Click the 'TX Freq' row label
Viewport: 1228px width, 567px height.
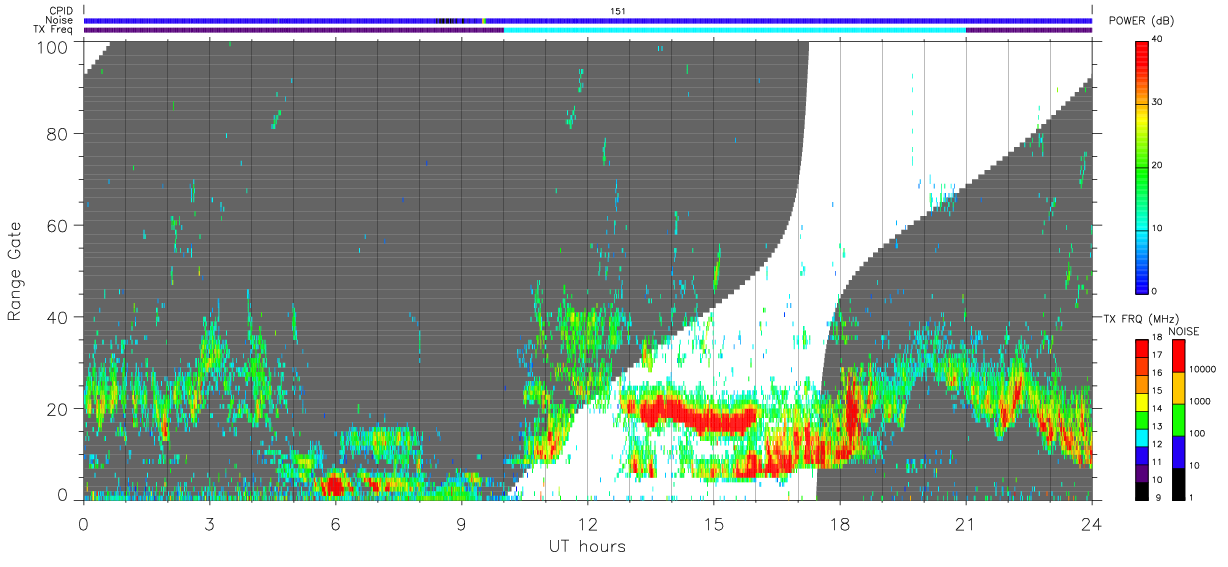(x=54, y=30)
